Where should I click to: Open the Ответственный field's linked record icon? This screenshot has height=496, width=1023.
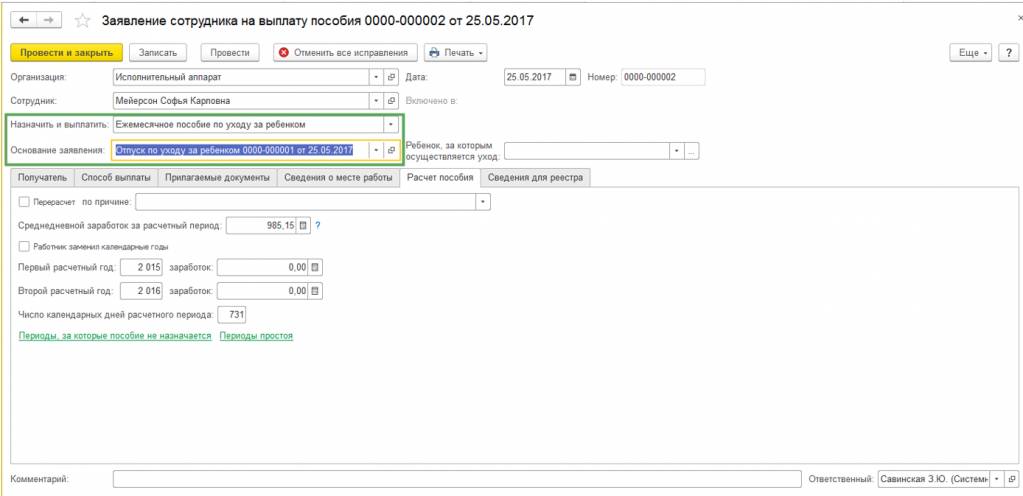[1011, 478]
